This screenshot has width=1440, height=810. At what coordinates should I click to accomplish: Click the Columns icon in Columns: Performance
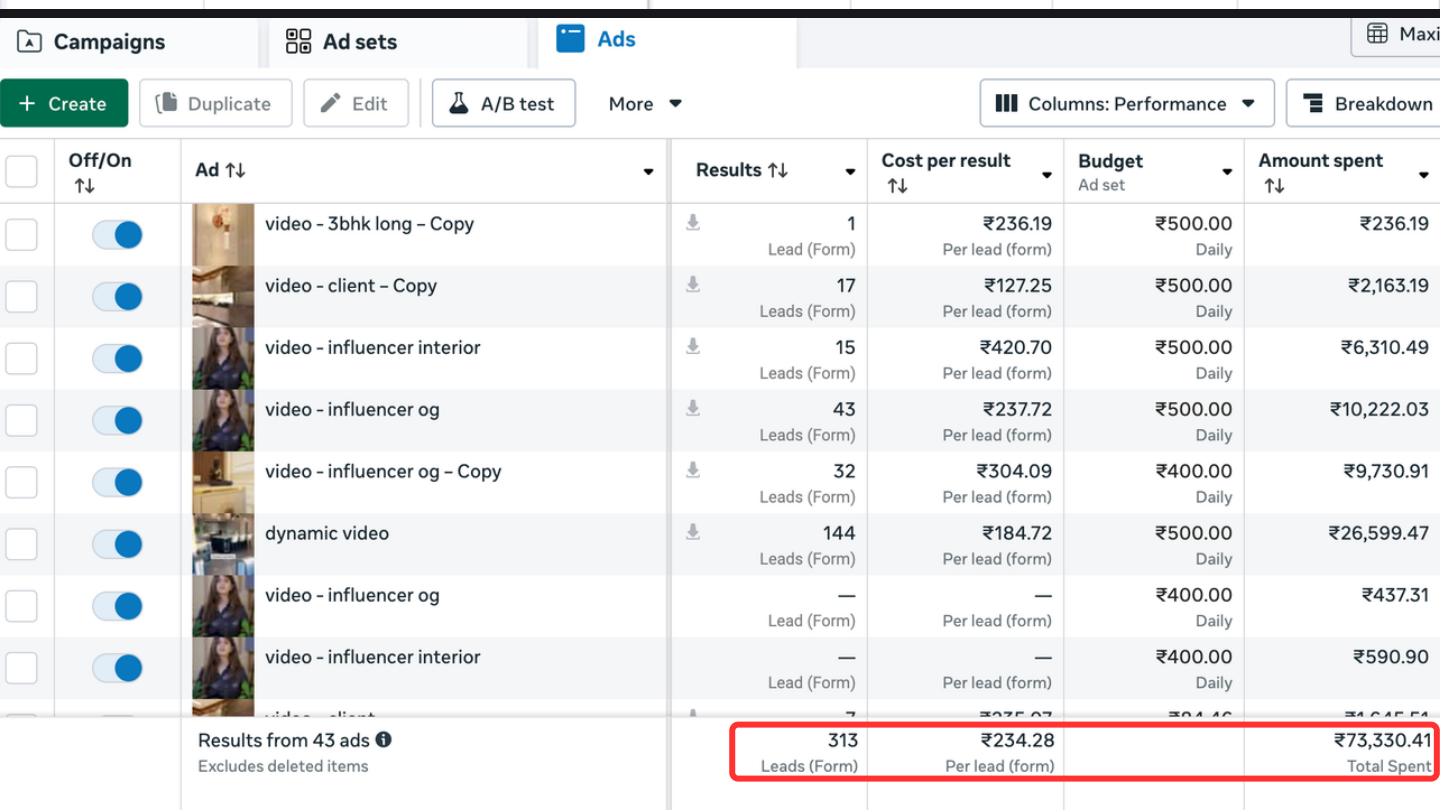1007,104
